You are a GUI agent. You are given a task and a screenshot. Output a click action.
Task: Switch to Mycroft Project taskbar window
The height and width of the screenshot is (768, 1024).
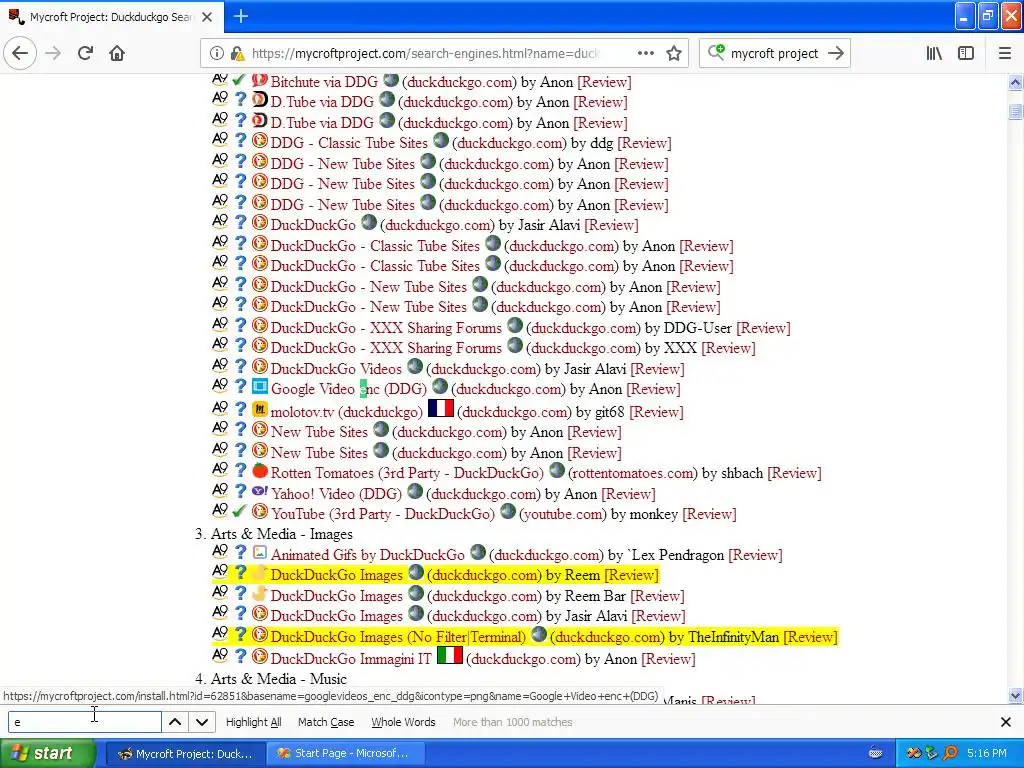click(x=185, y=754)
